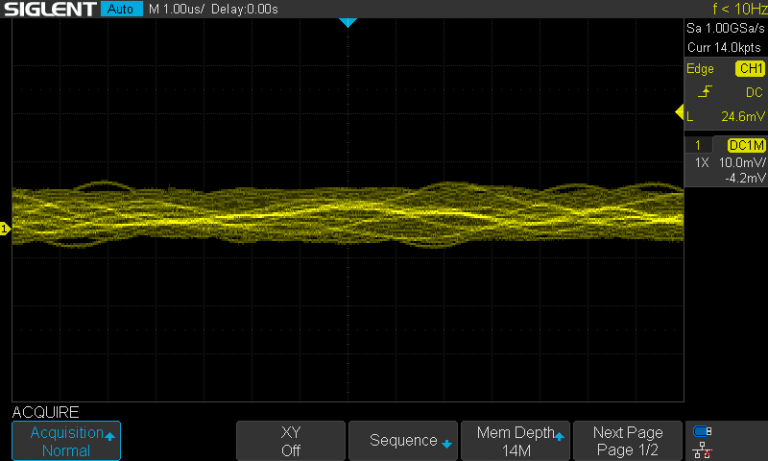Viewport: 768px width, 461px height.
Task: Click the SIGLENT logo
Action: (49, 9)
